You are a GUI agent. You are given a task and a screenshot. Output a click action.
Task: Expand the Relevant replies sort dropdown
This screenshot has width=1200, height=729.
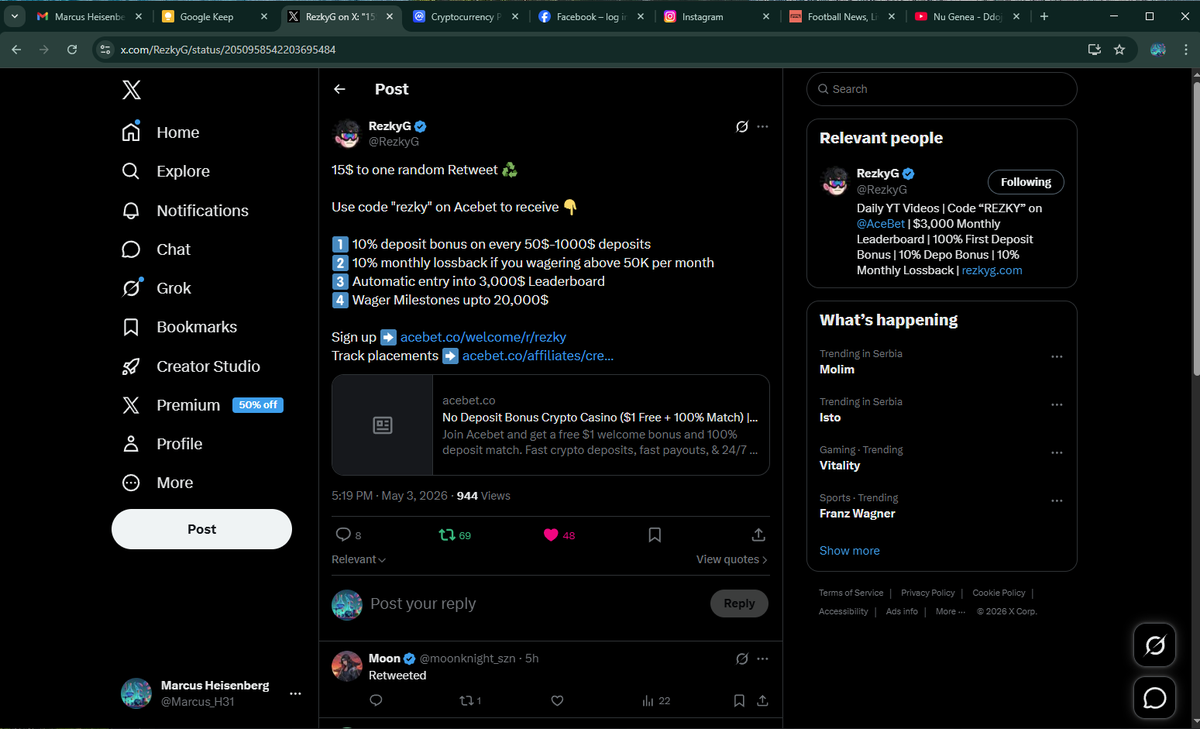(359, 559)
